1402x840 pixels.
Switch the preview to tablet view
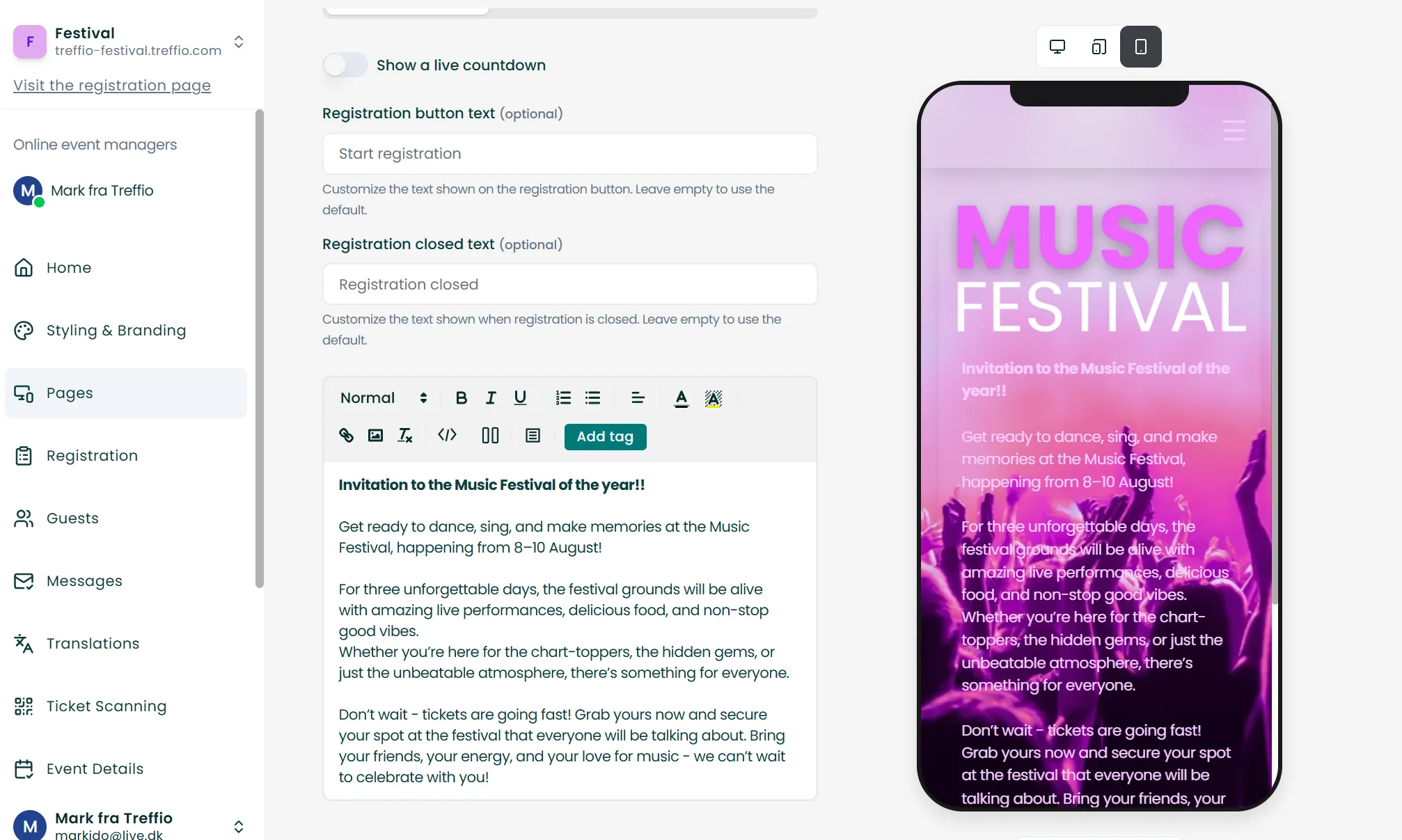(1099, 47)
